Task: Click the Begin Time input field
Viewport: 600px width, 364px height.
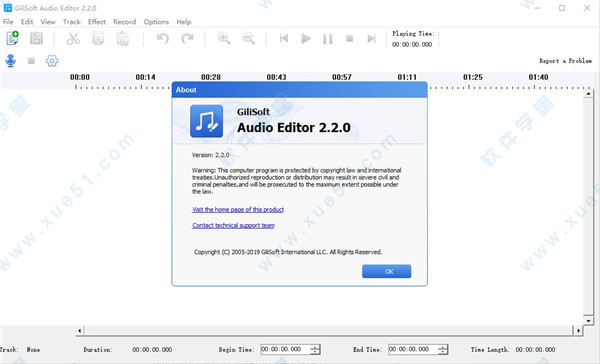Action: 285,349
